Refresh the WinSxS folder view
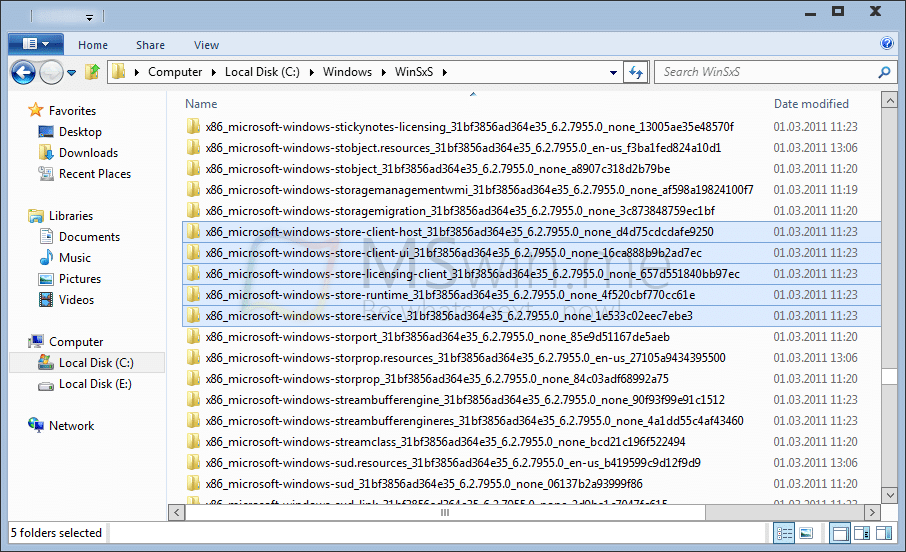The height and width of the screenshot is (552, 906). [x=636, y=72]
